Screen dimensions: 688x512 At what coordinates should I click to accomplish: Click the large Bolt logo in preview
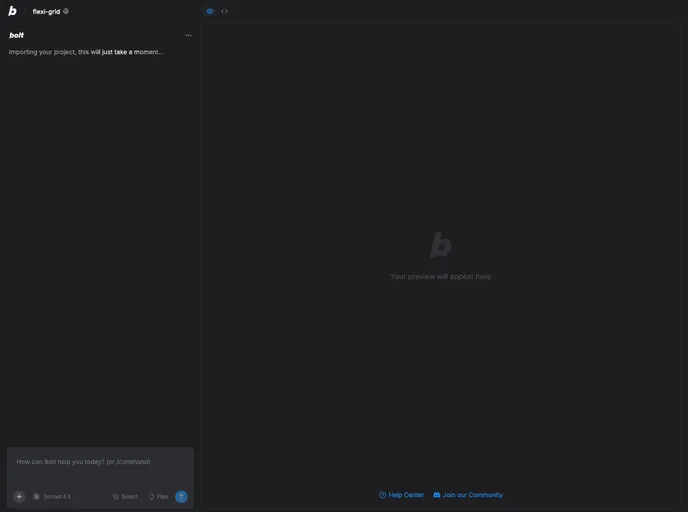pyautogui.click(x=440, y=245)
